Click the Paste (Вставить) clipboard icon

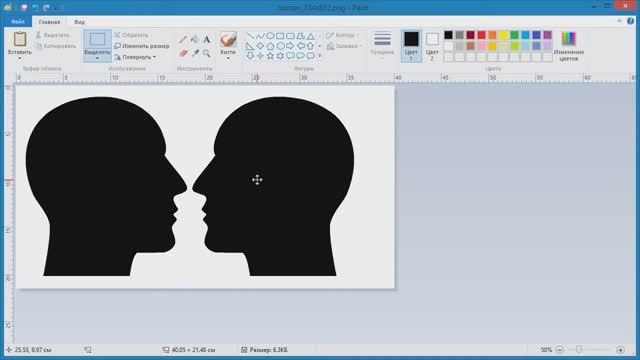pyautogui.click(x=20, y=39)
